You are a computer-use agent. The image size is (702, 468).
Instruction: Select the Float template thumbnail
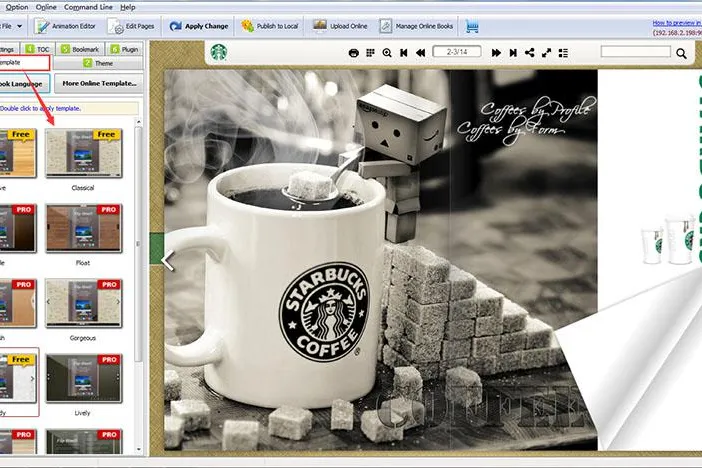pyautogui.click(x=84, y=228)
